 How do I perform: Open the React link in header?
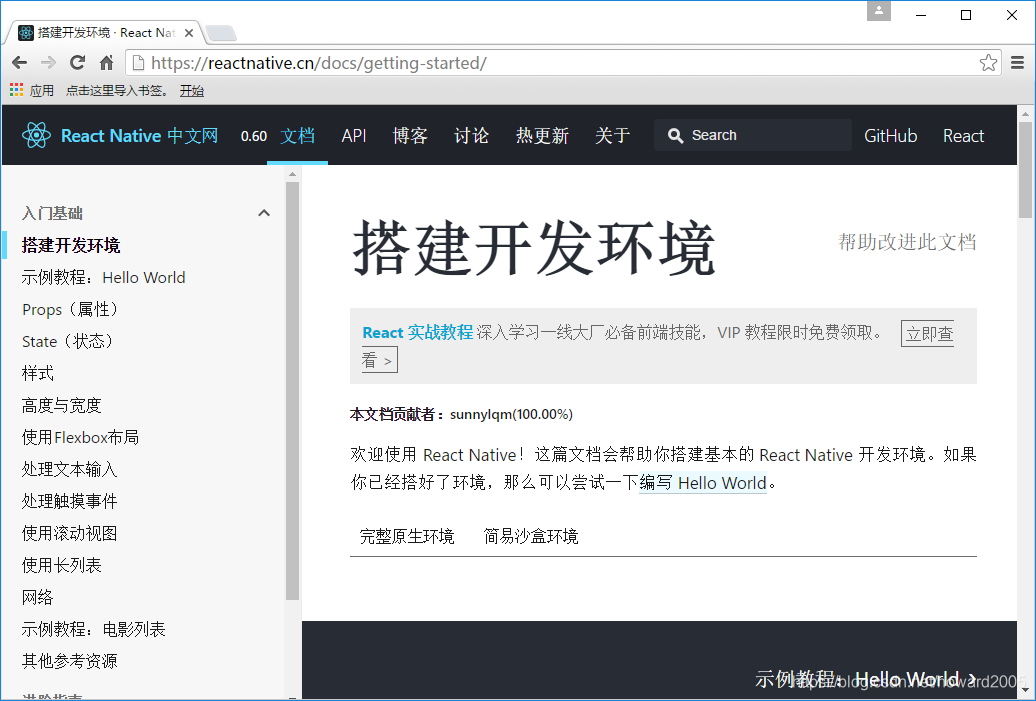[963, 136]
